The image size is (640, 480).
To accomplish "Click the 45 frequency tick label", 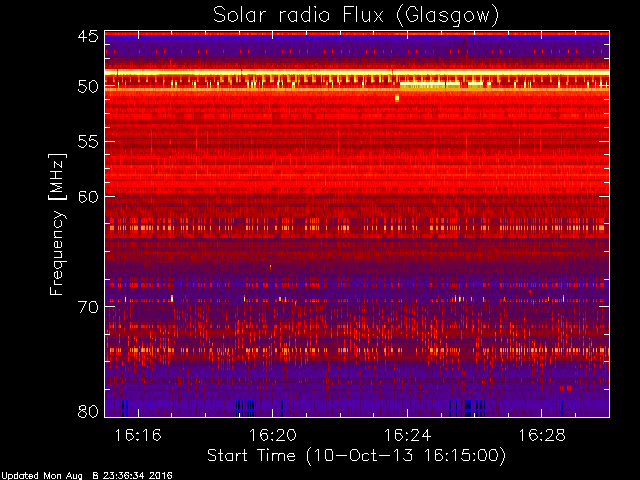I will 88,36.
